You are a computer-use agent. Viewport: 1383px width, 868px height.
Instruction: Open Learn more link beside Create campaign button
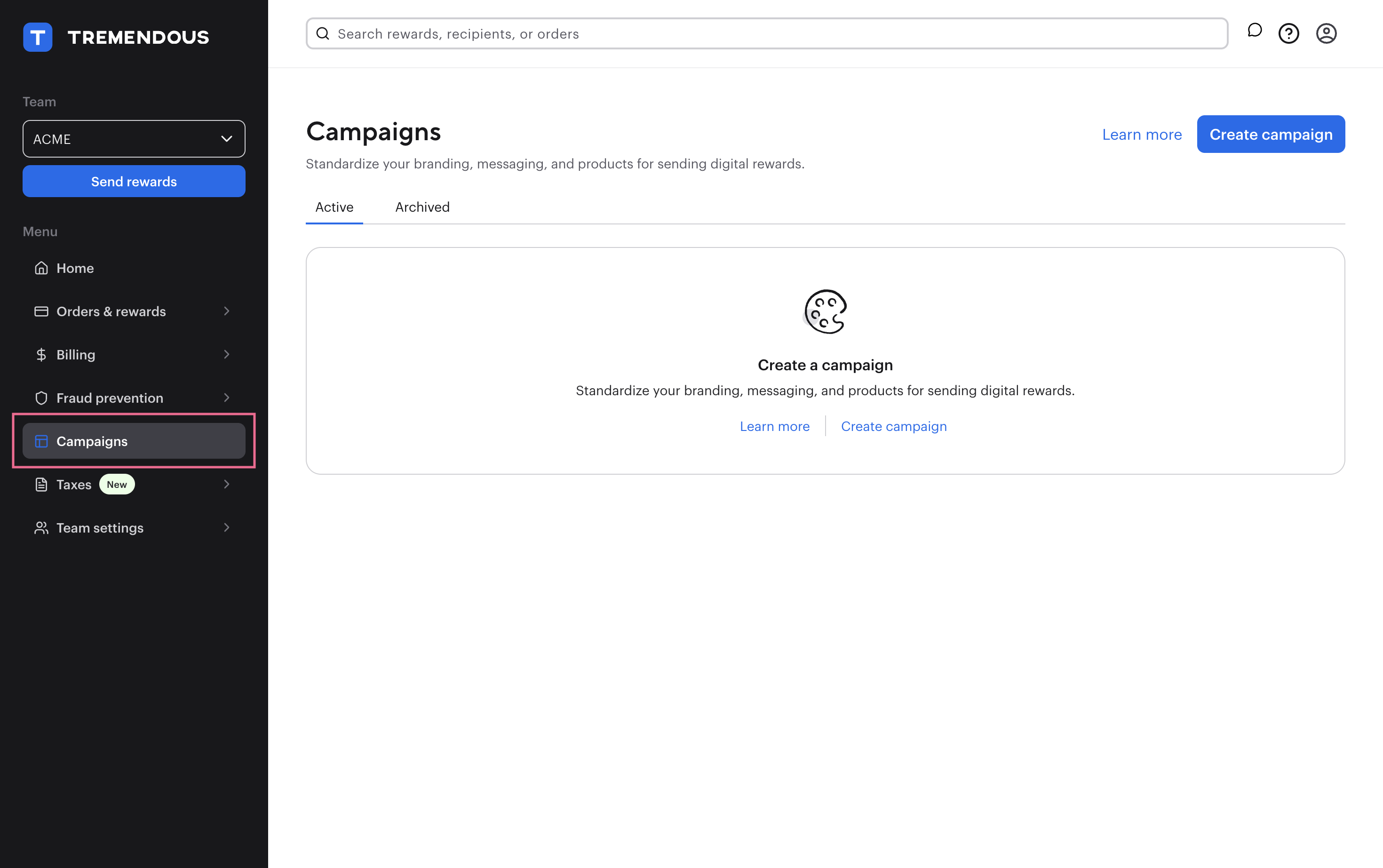click(x=1142, y=135)
